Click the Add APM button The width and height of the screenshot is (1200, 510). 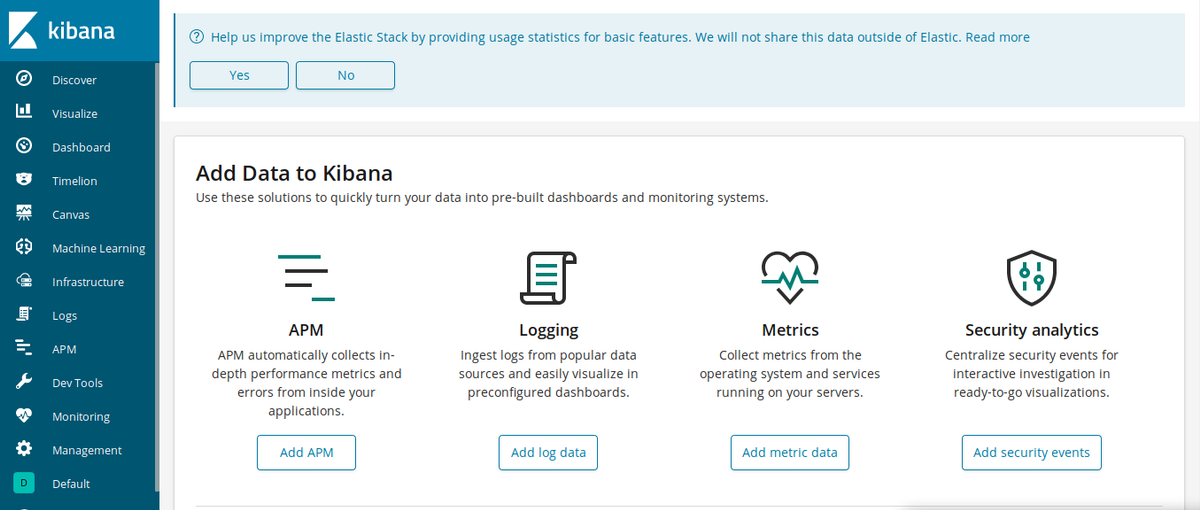tap(306, 452)
